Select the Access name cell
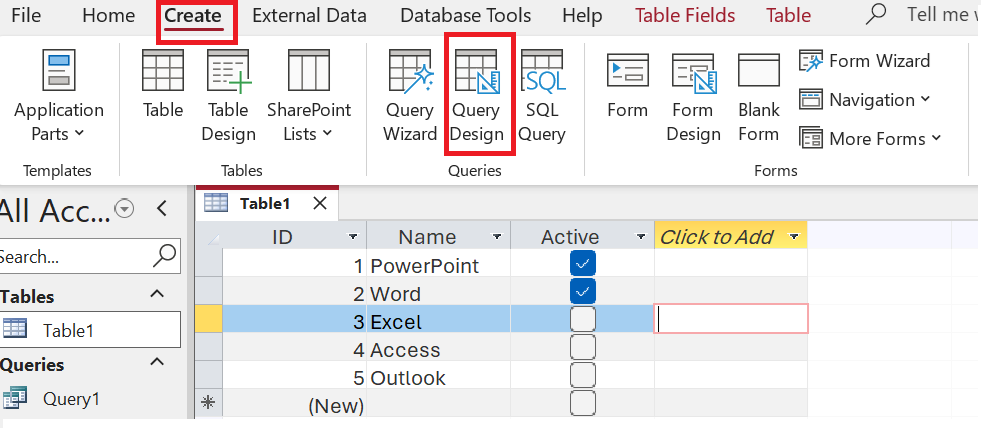This screenshot has height=428, width=981. click(x=439, y=347)
